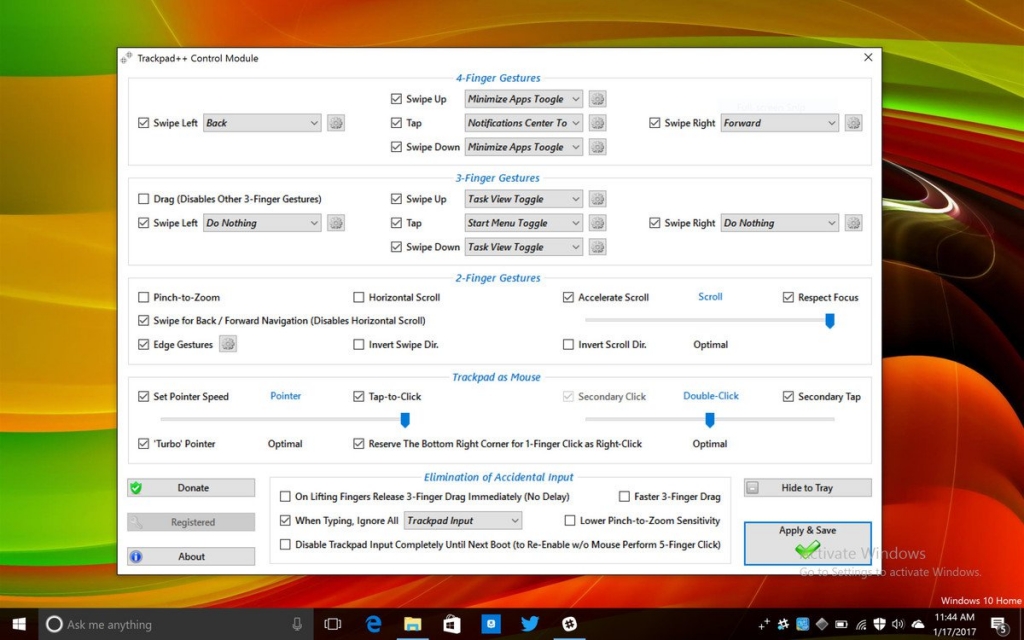Open Task View from the taskbar

tap(333, 624)
